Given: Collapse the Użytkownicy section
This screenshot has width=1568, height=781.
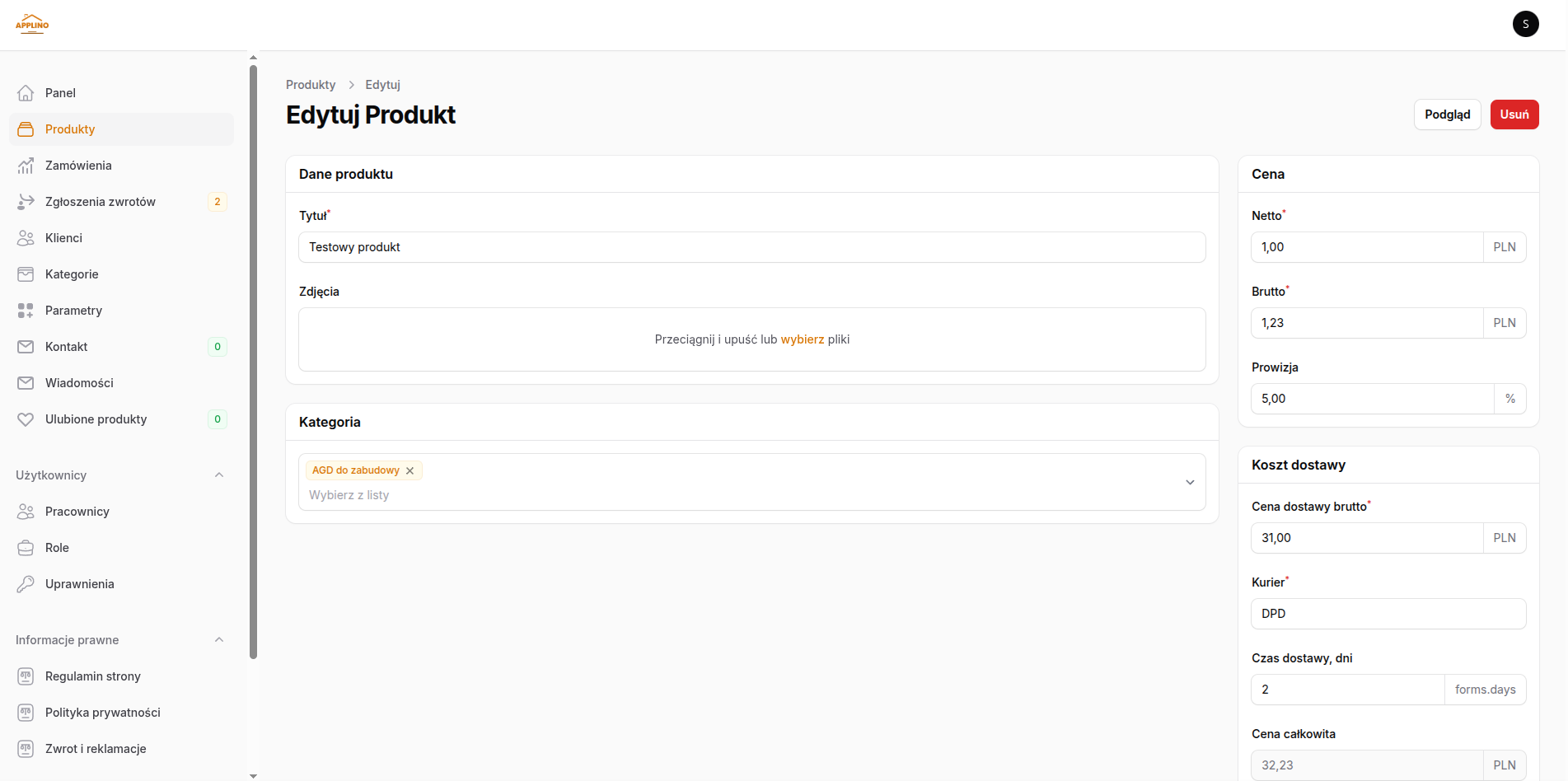Looking at the screenshot, I should coord(219,475).
